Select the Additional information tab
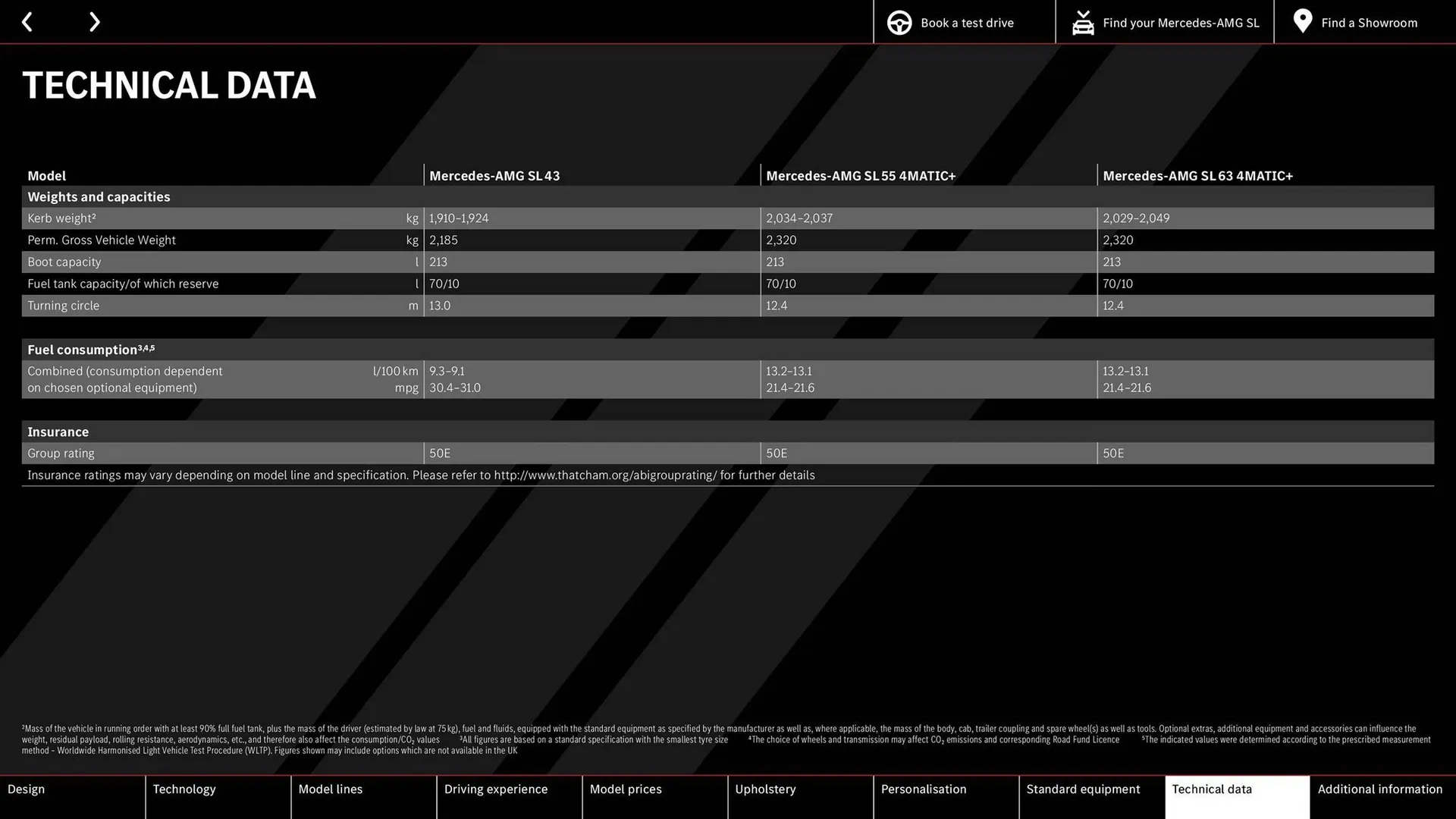The image size is (1456, 819). pos(1379,789)
